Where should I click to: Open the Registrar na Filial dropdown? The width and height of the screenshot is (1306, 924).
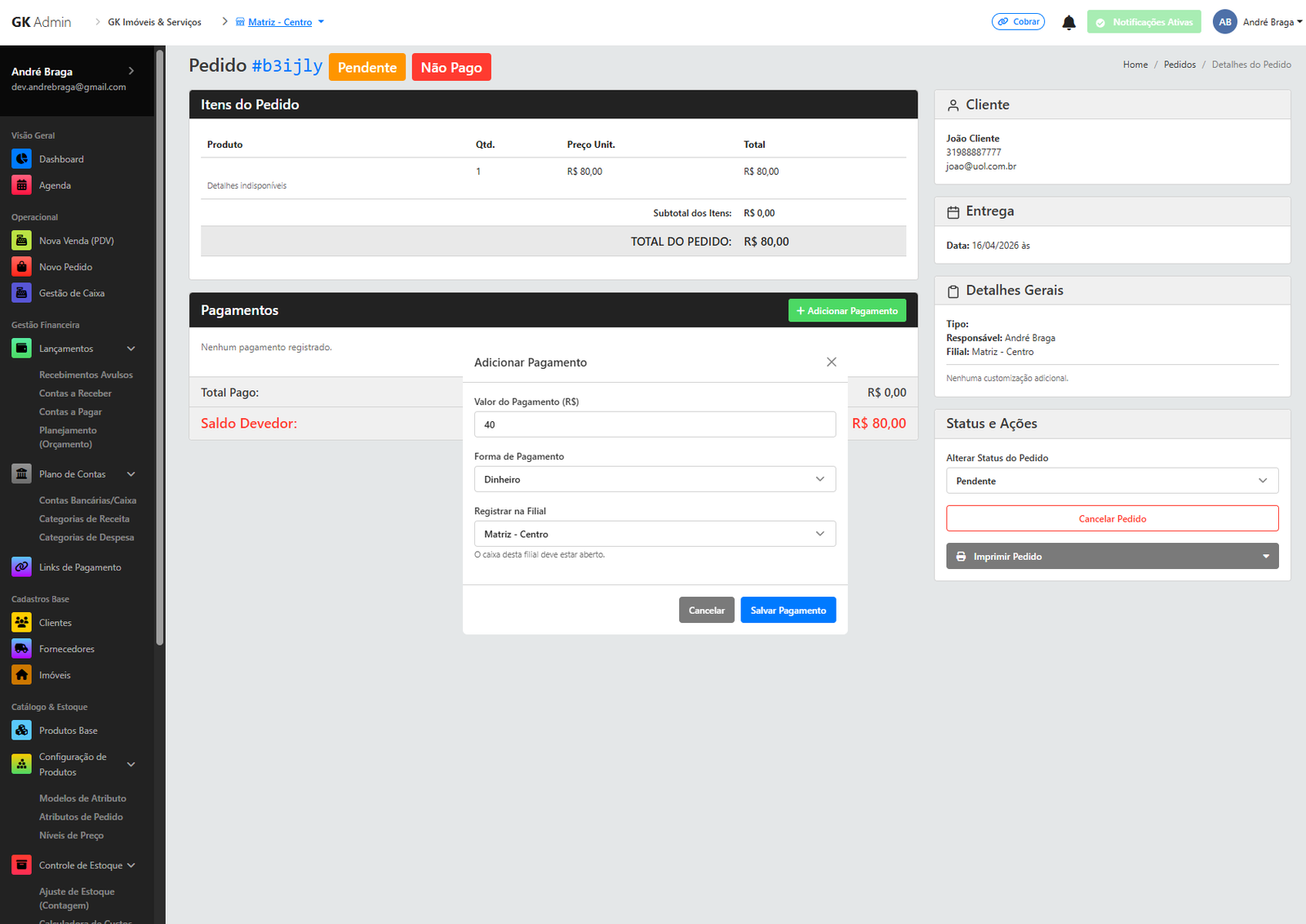(655, 534)
